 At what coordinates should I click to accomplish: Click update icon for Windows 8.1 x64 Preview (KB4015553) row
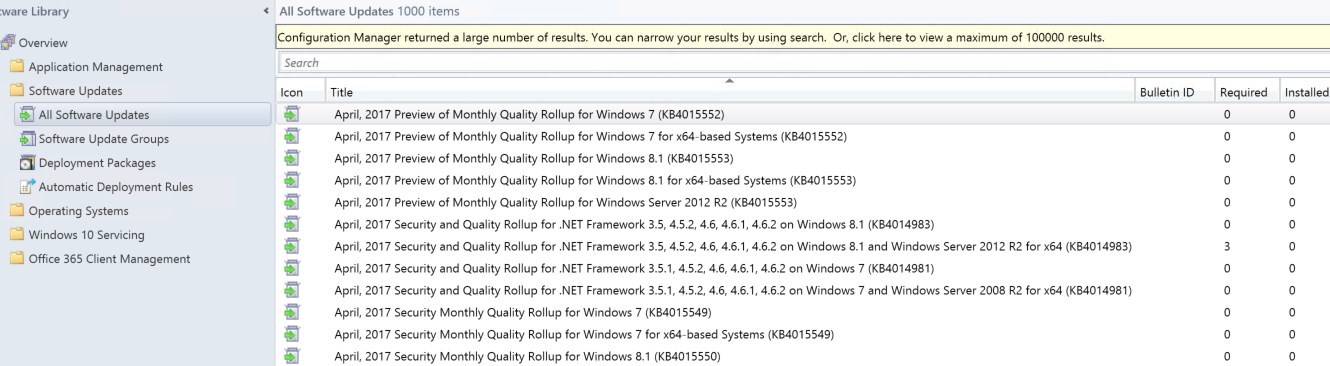(291, 180)
